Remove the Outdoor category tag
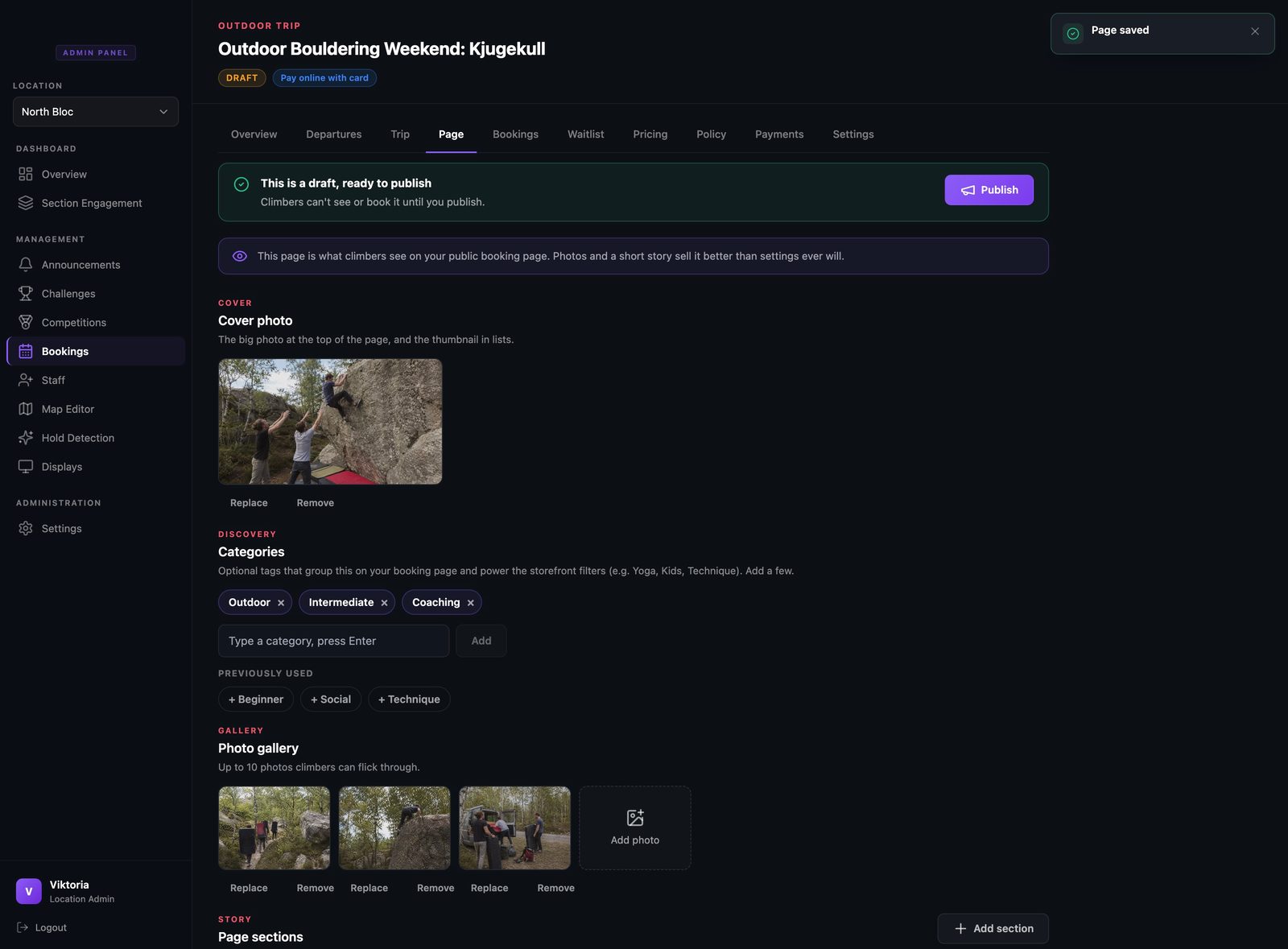This screenshot has width=1288, height=949. 281,603
